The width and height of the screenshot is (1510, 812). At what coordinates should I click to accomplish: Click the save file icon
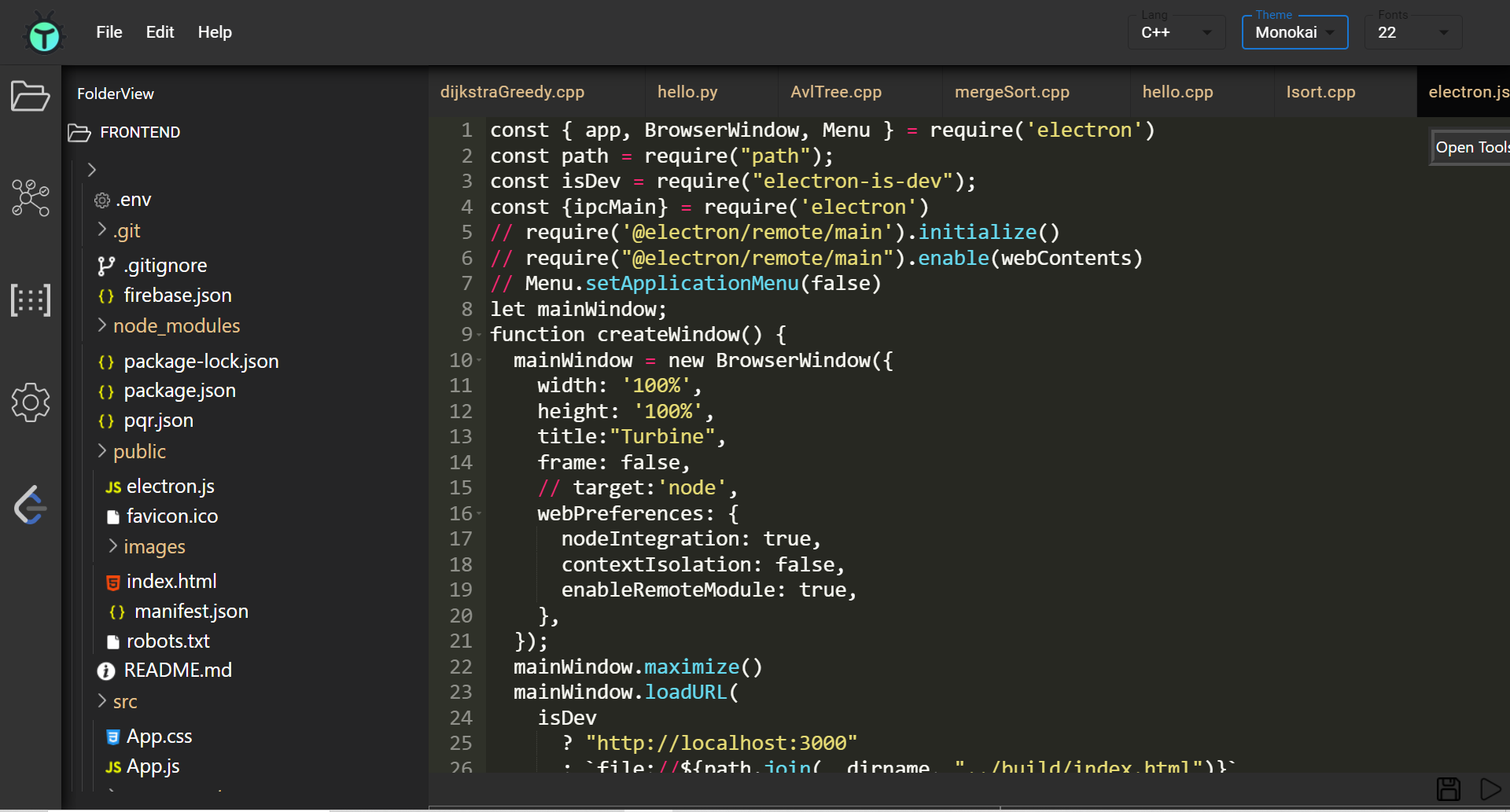[1449, 788]
